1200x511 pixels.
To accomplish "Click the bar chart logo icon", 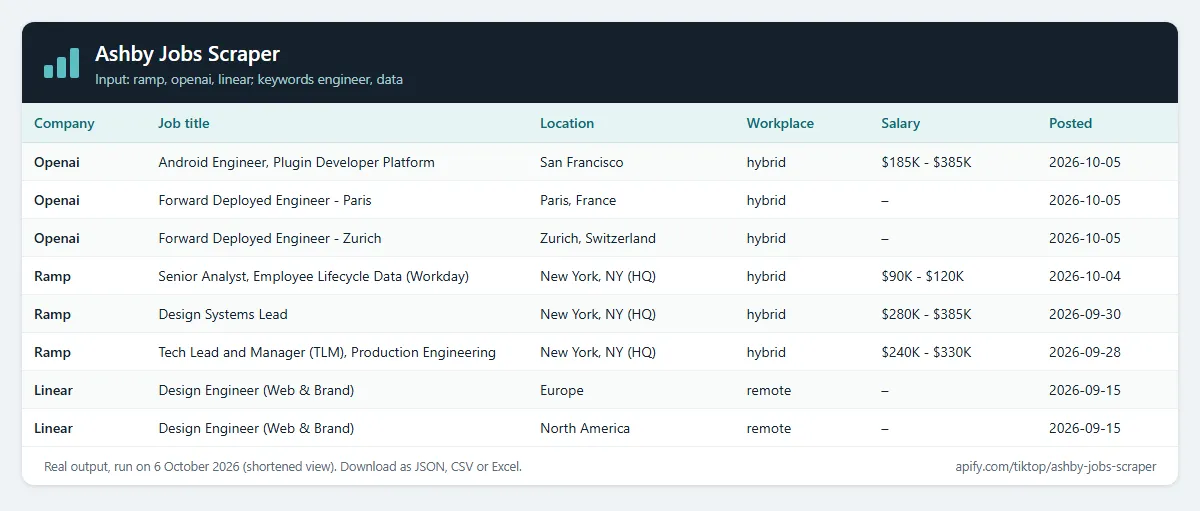I will 61,62.
